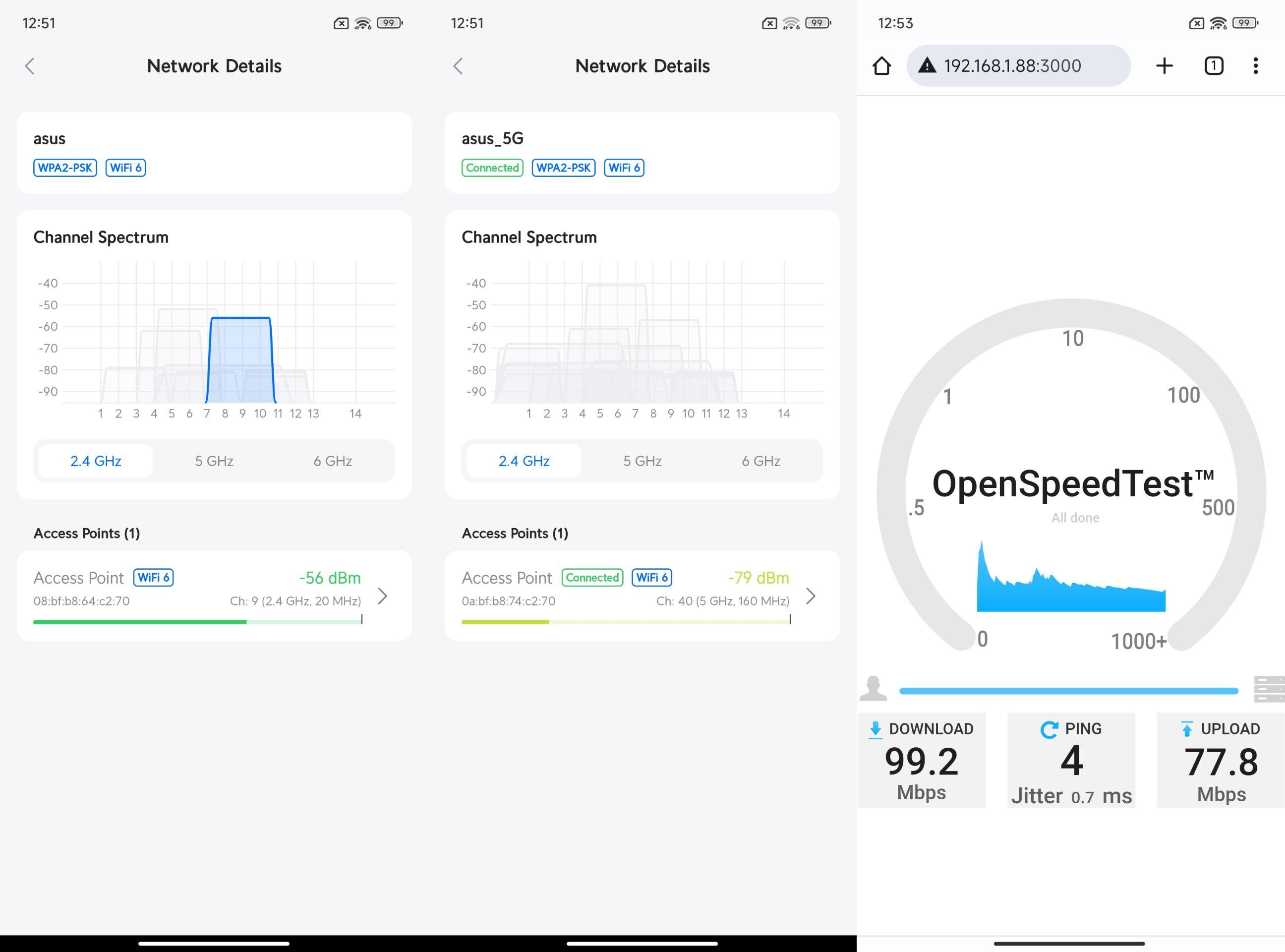Tap battery indicator in browser status bar
This screenshot has width=1285, height=952.
point(1245,23)
